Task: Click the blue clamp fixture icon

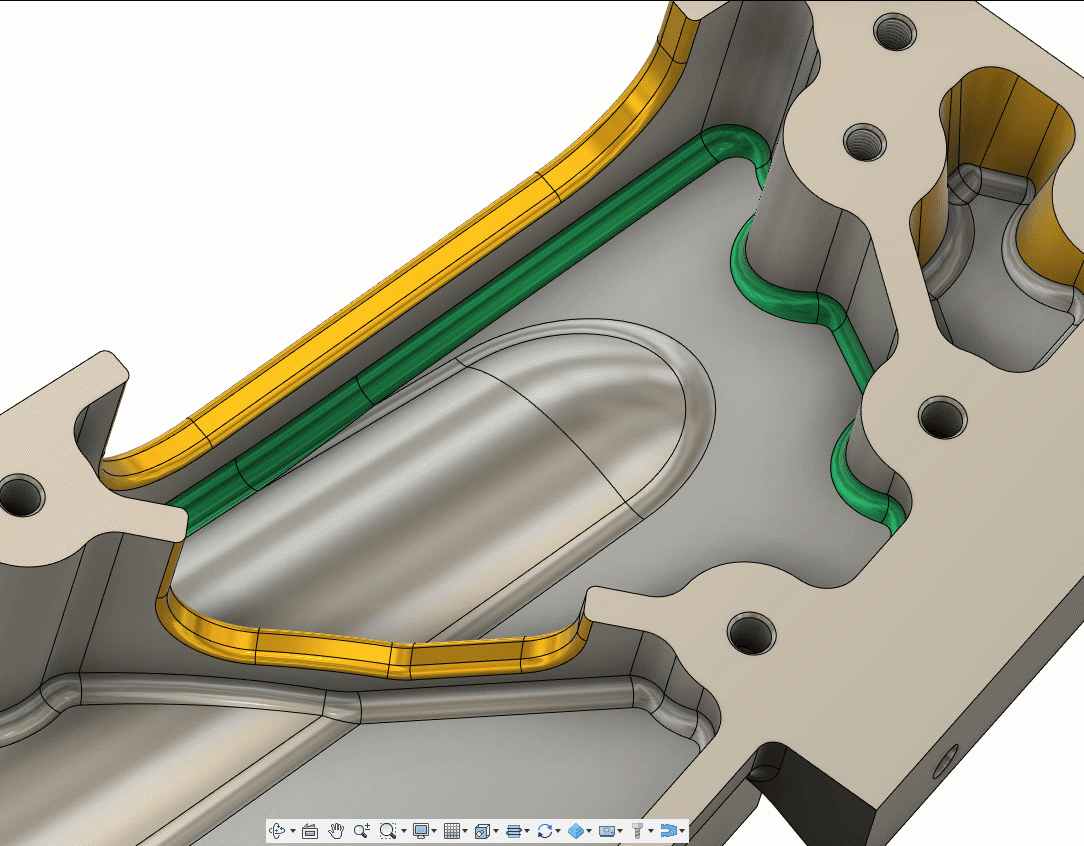Action: pyautogui.click(x=668, y=830)
